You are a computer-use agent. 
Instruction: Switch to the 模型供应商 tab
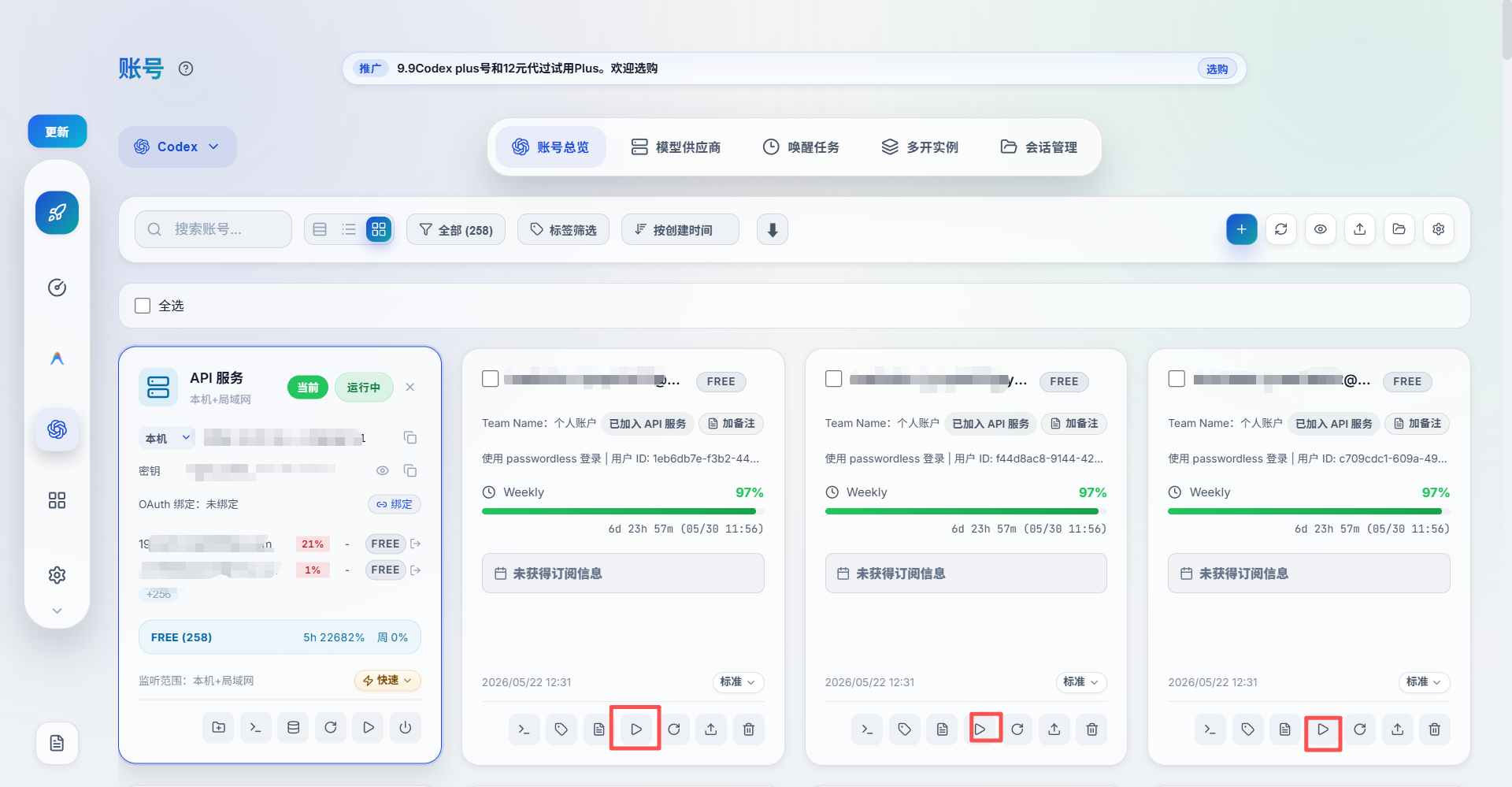(676, 147)
